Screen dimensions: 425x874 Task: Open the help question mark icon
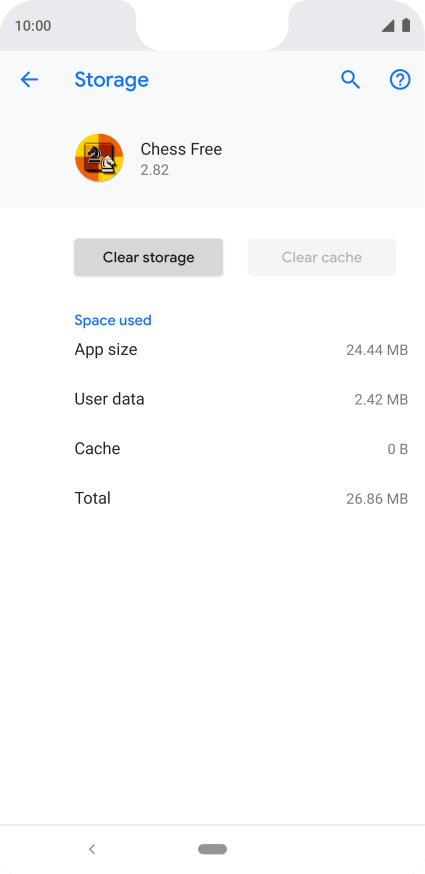tap(400, 80)
